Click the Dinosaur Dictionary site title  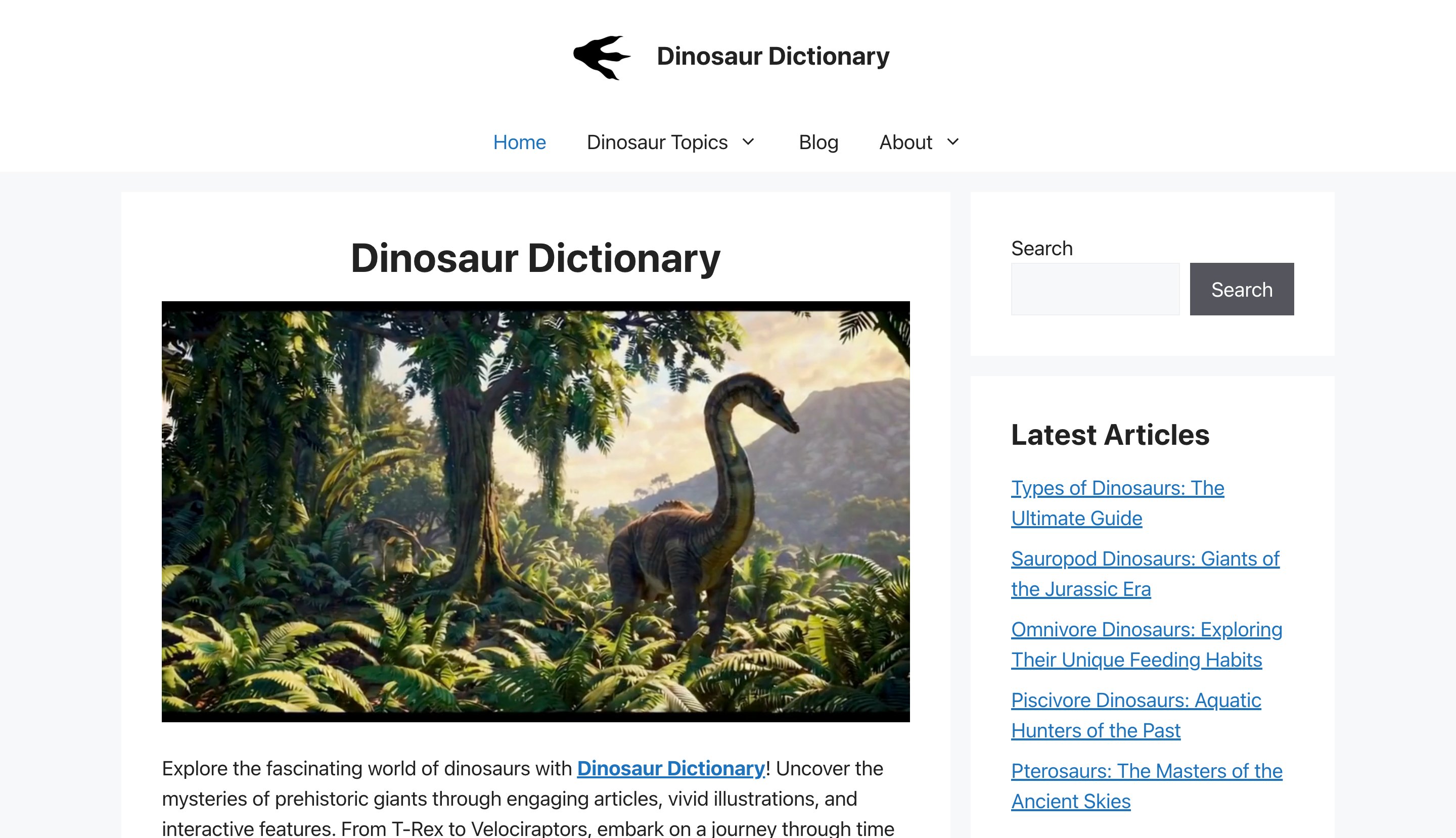(772, 56)
